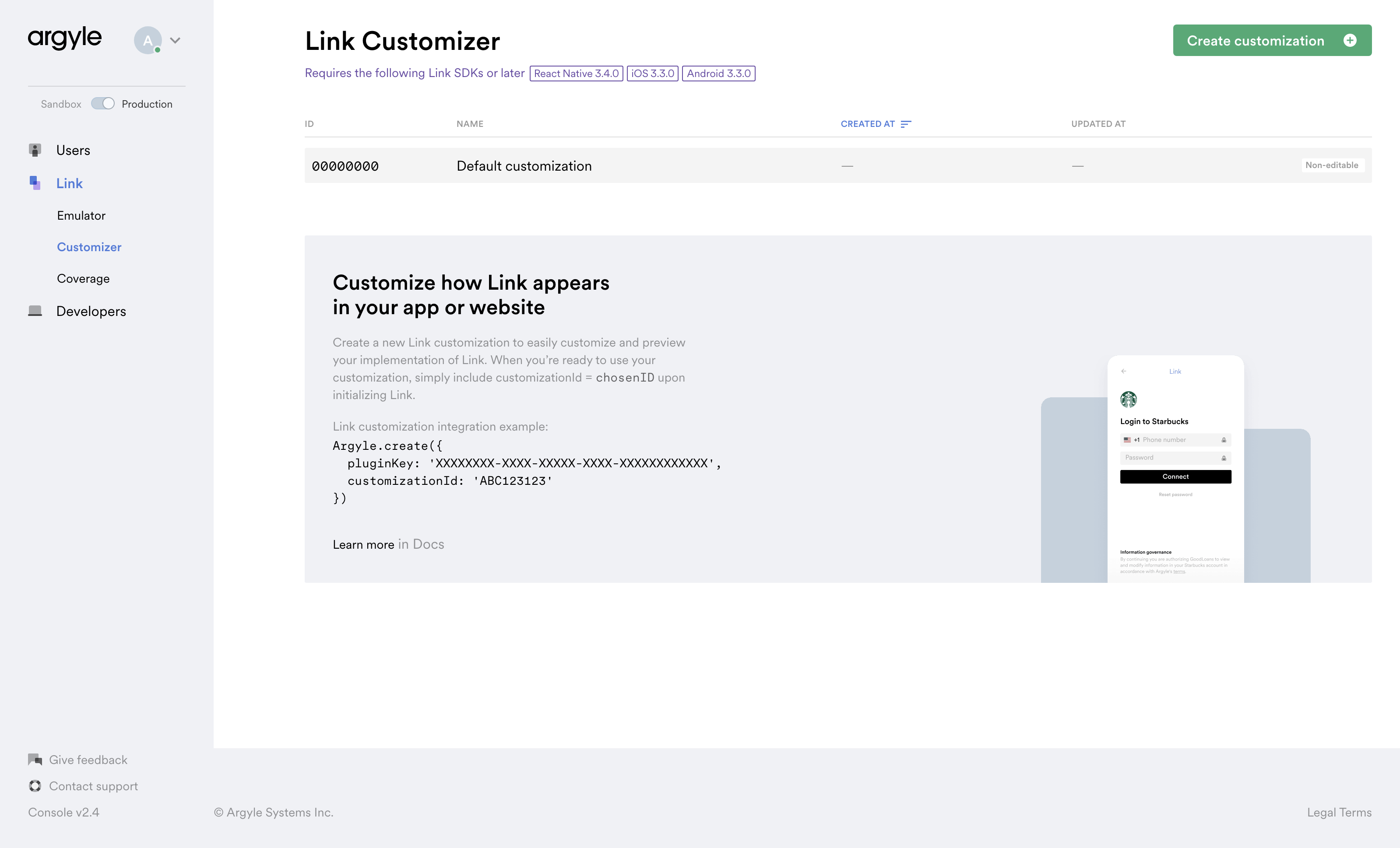Click the Starbucks logo in preview

[1129, 399]
